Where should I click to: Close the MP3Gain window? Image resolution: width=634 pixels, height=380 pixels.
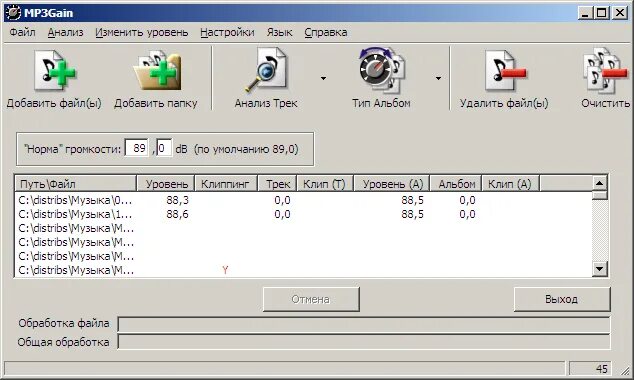click(x=620, y=13)
